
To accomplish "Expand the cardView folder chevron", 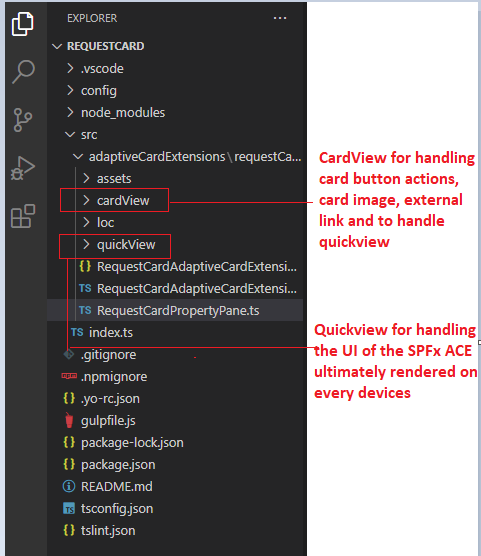I will pos(86,200).
